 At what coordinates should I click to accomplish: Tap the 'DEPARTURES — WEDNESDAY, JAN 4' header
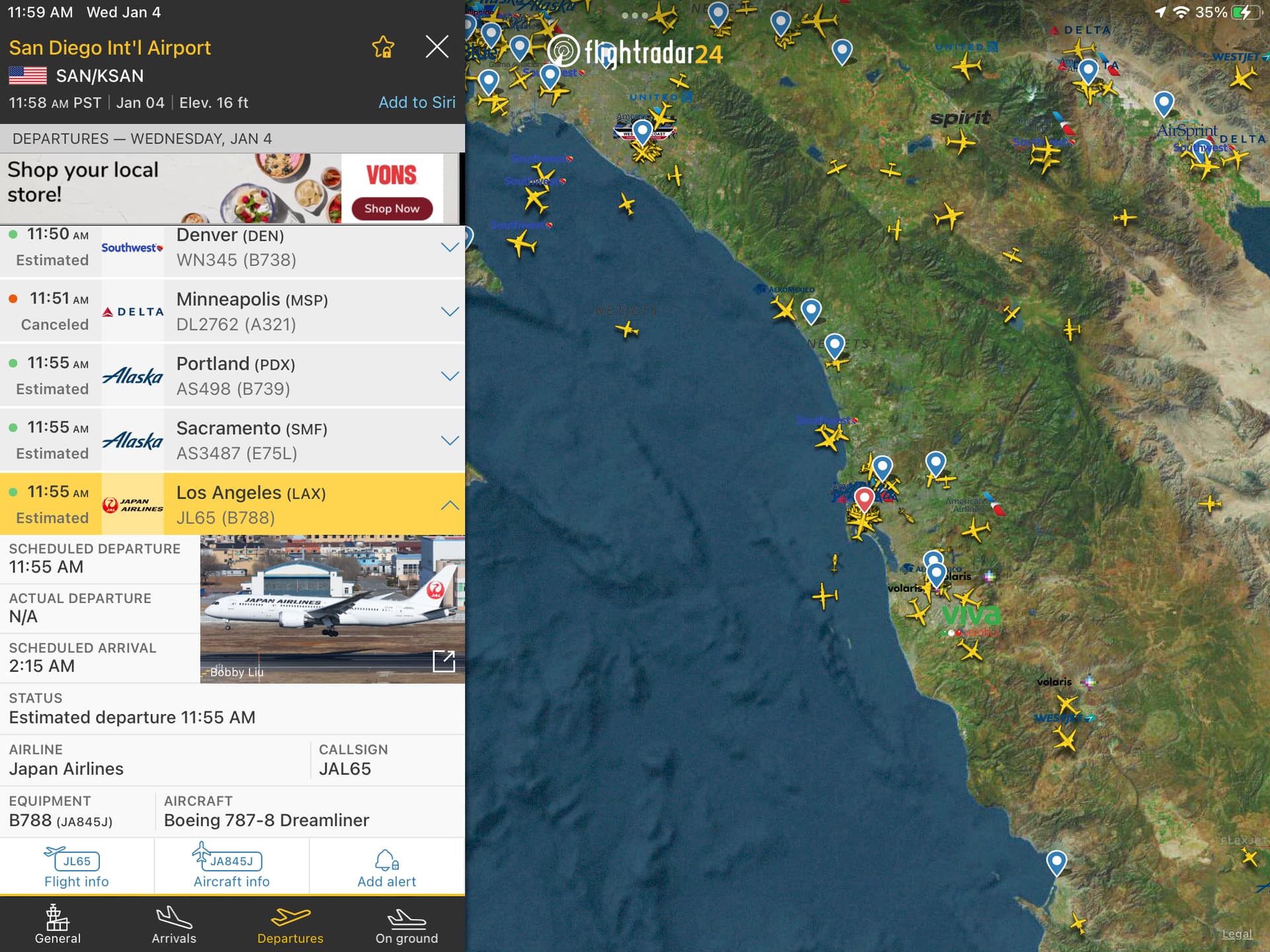coord(142,139)
